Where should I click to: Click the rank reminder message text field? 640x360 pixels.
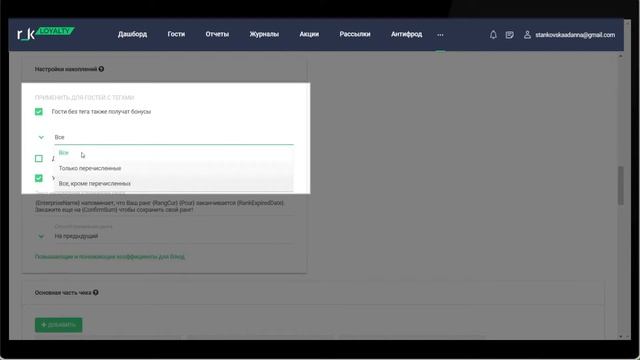pos(165,206)
